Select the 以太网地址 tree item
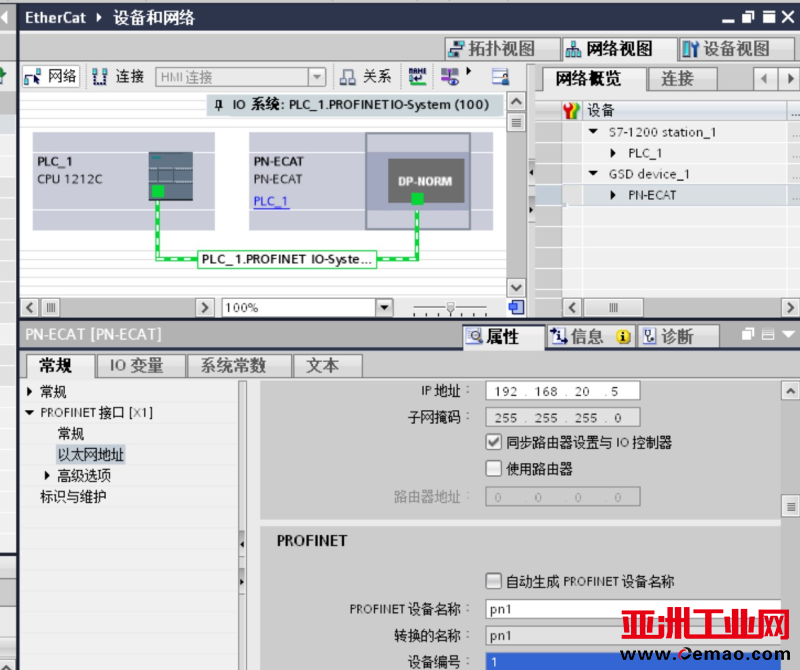This screenshot has width=800, height=670. pos(91,454)
